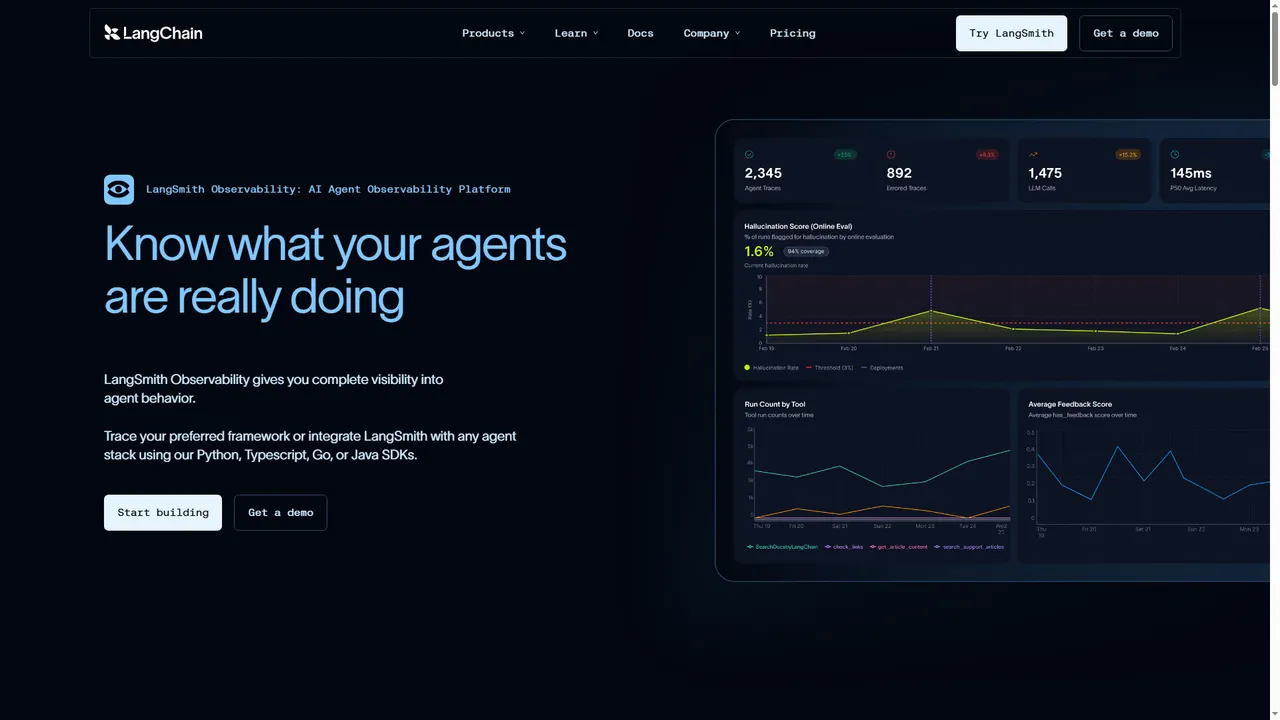The width and height of the screenshot is (1280, 720).
Task: Click 'search_support_articles' legend text
Action: tap(973, 547)
